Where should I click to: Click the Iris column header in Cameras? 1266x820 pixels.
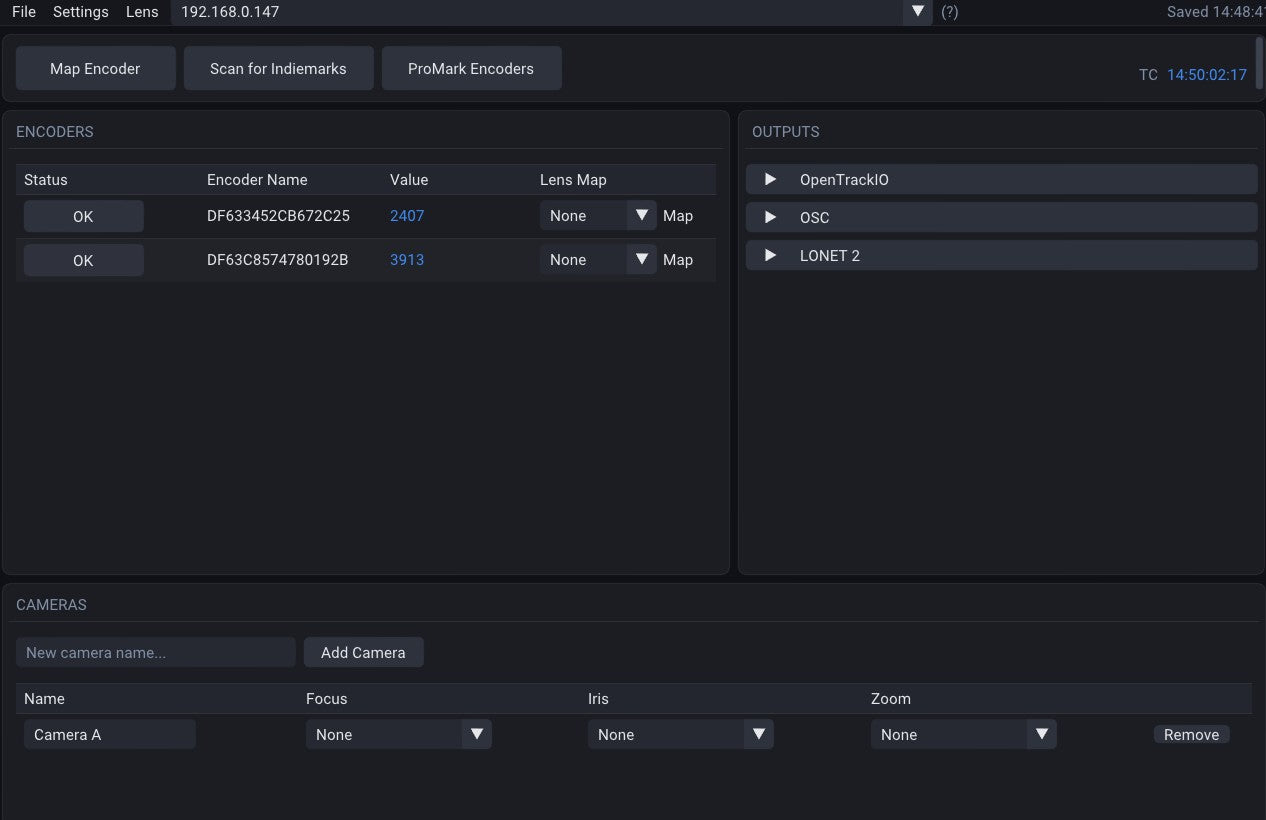pyautogui.click(x=598, y=698)
